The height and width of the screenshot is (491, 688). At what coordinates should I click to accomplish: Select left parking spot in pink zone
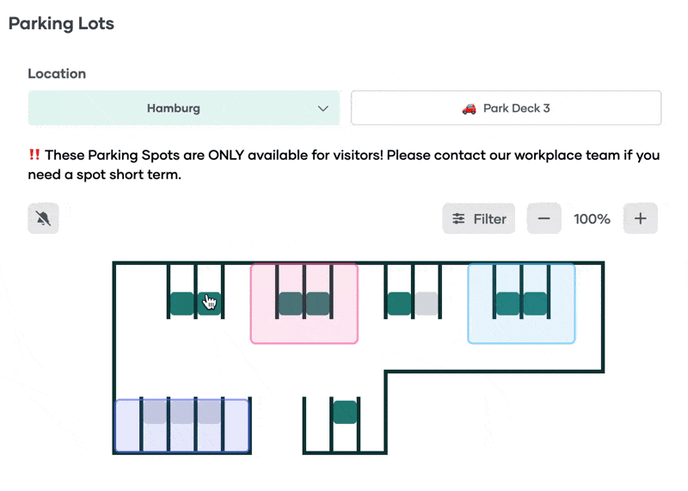(x=290, y=303)
